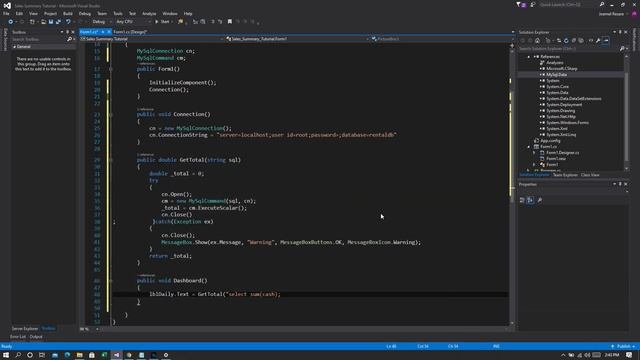Click the Save toolbar icon
This screenshot has height=360, width=640.
(x=51, y=22)
